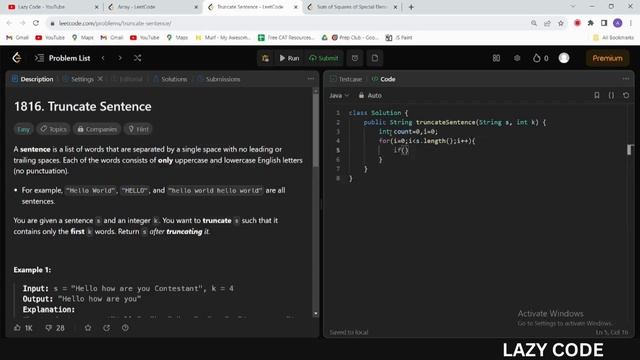The width and height of the screenshot is (640, 360).
Task: Close the Settings tab
Action: [x=100, y=79]
